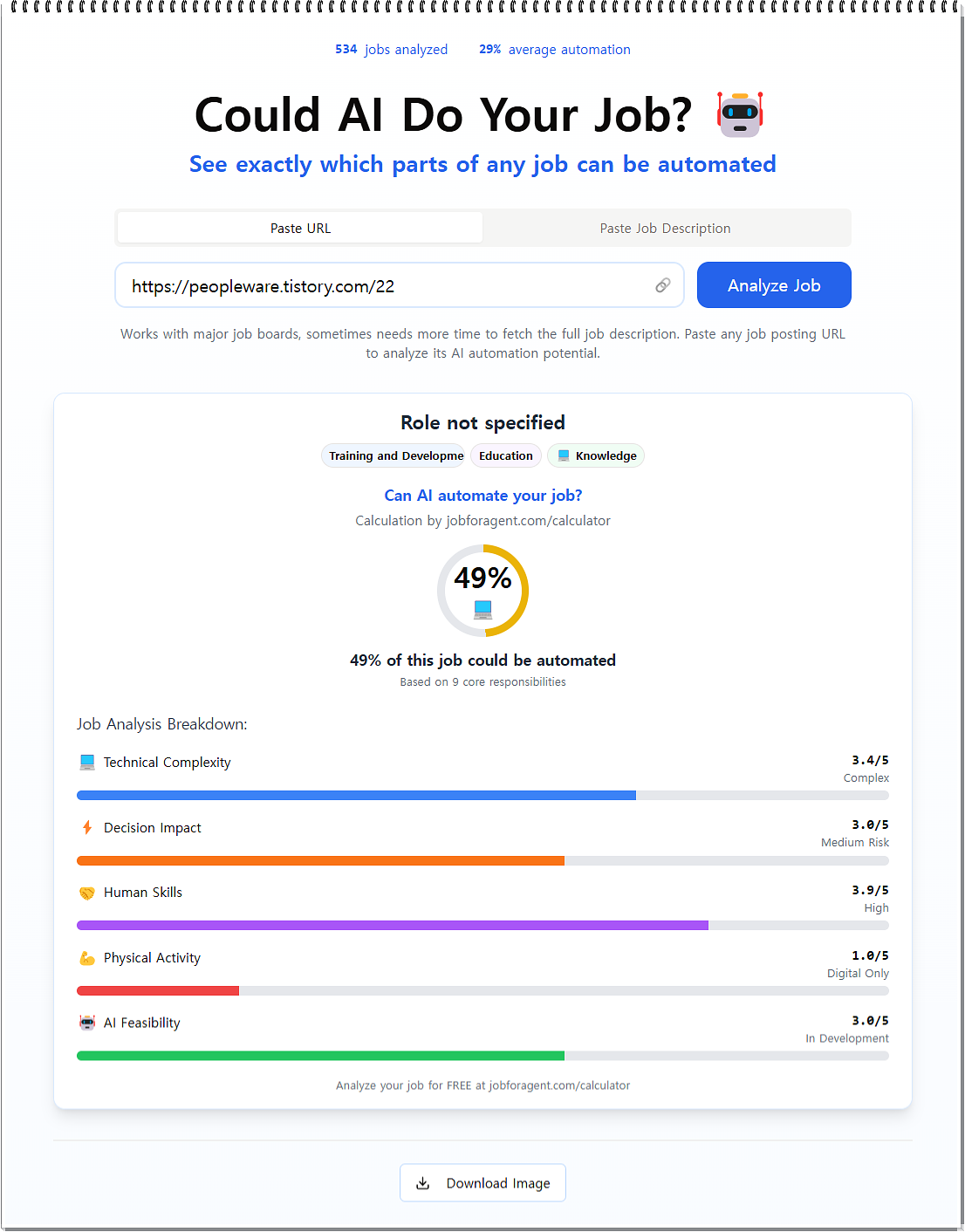Click the Technical Complexity blue progress bar
Viewport: 965px width, 1232px height.
click(x=356, y=796)
